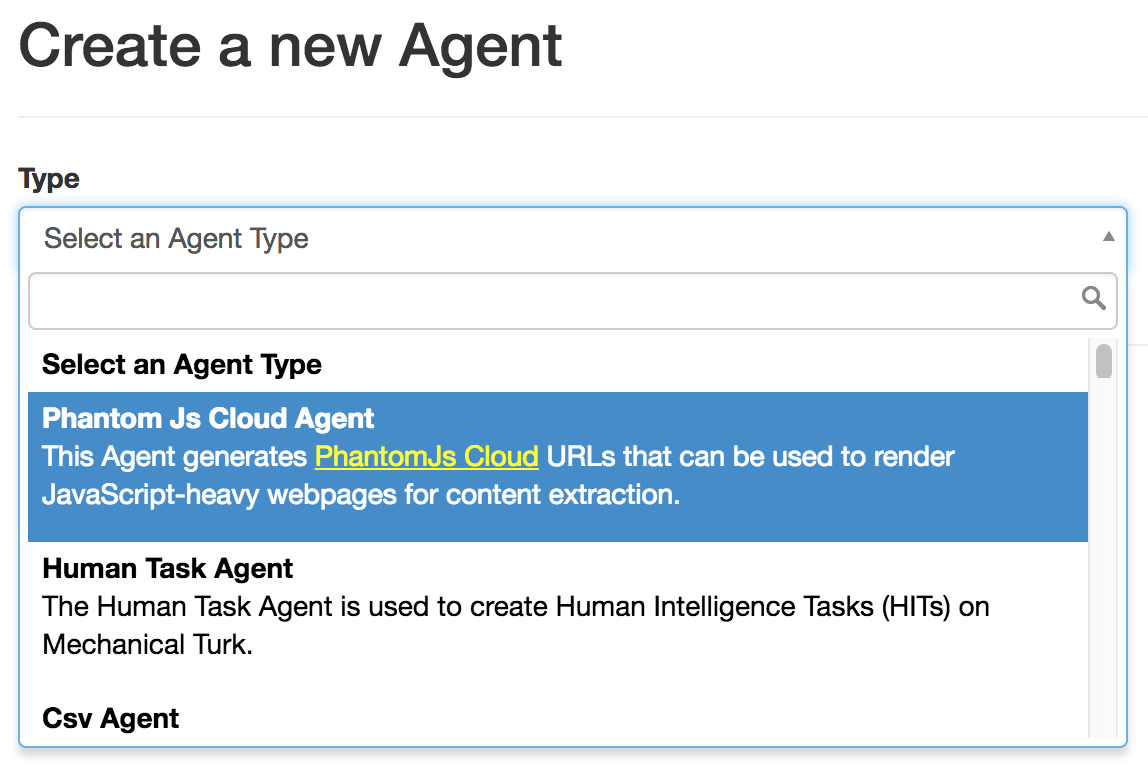This screenshot has width=1148, height=776.
Task: Focus the agent type search field
Action: tap(573, 301)
